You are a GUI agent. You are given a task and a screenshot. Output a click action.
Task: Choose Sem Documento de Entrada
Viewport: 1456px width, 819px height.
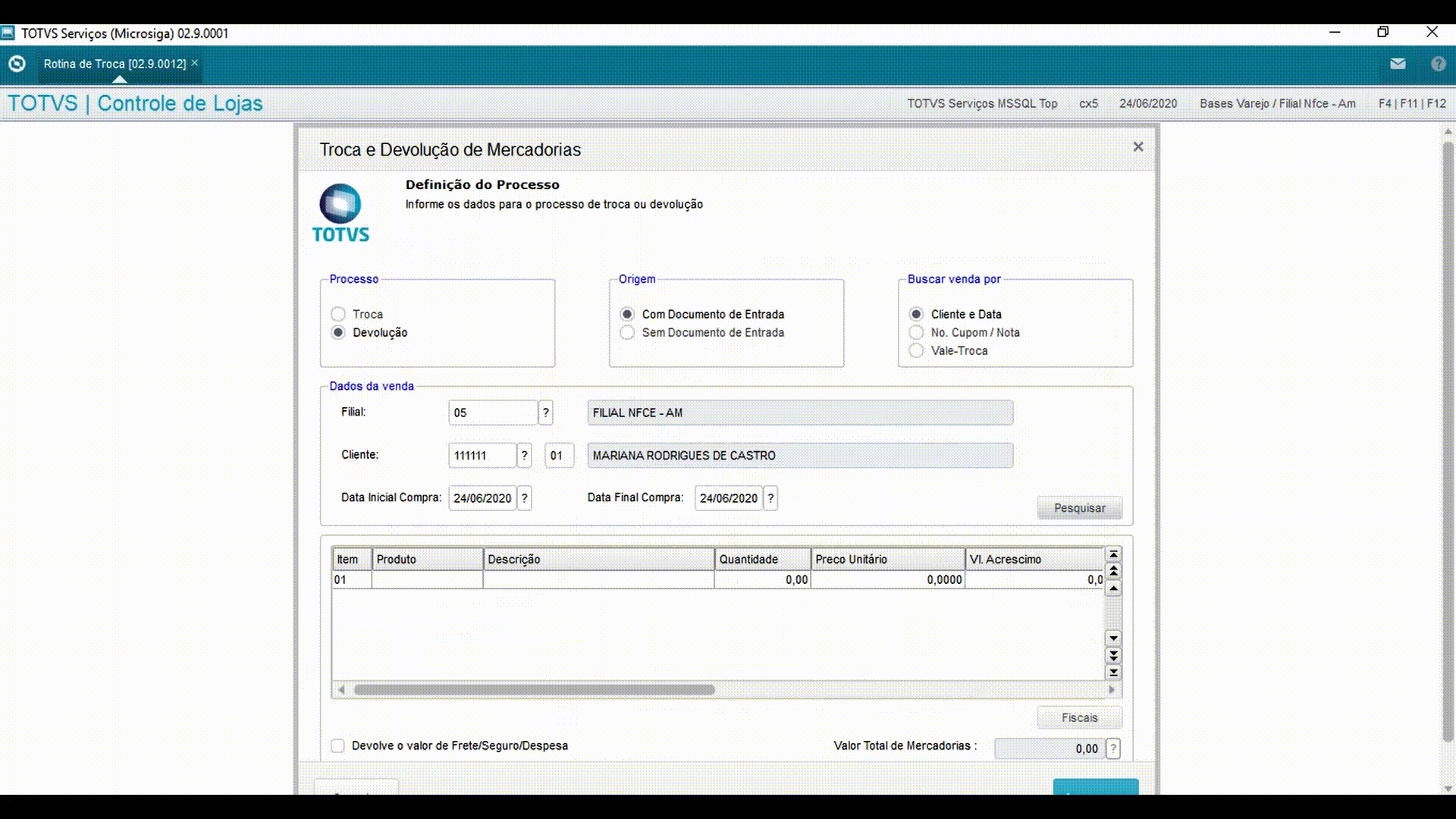click(x=627, y=332)
